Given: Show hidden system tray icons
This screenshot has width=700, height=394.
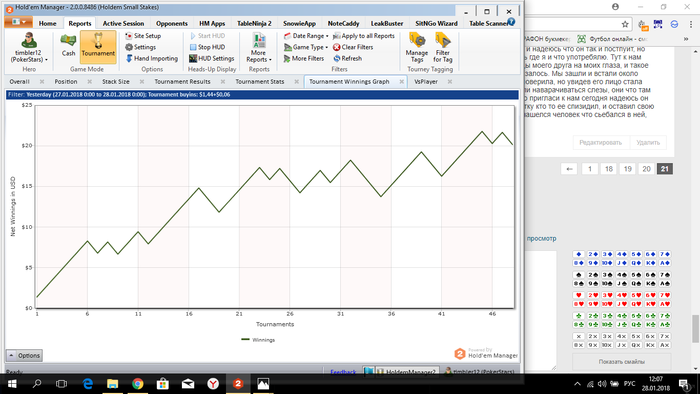Looking at the screenshot, I should 577,384.
